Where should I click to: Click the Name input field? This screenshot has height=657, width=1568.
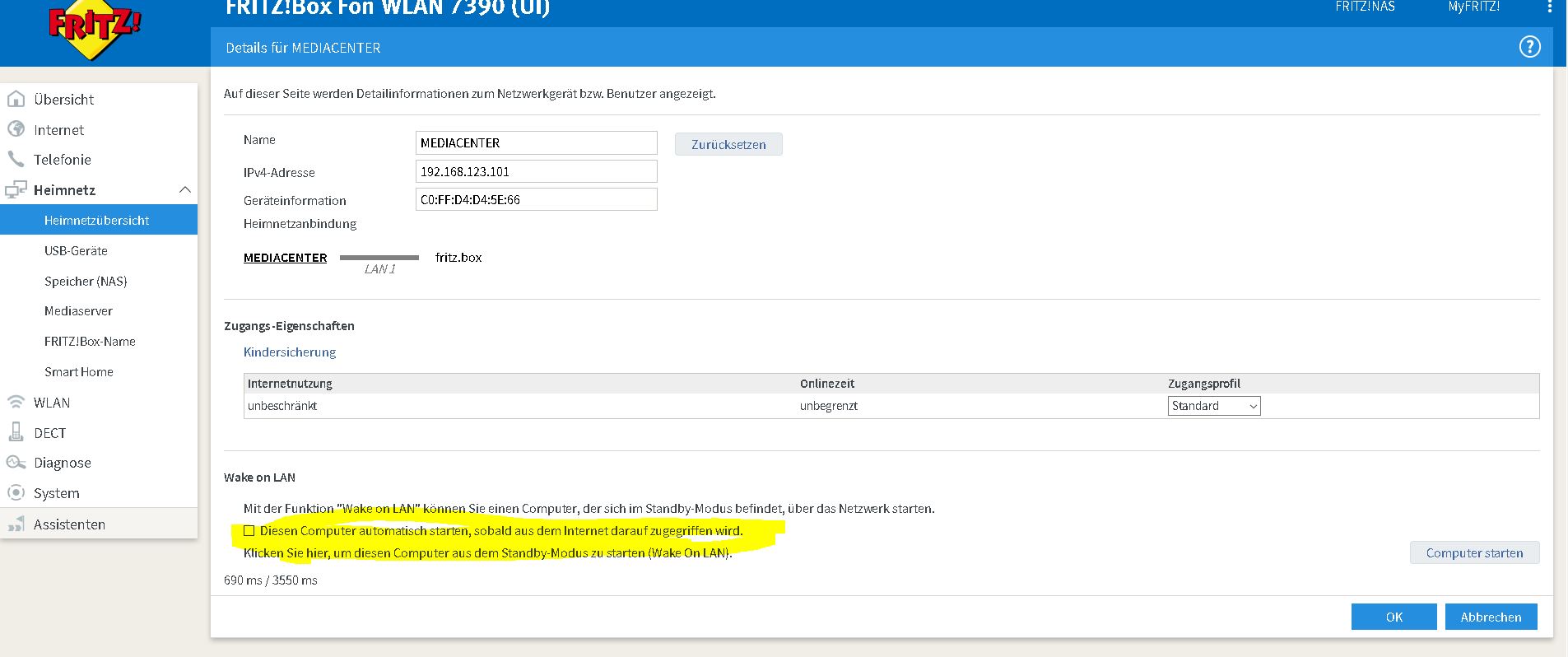click(537, 142)
